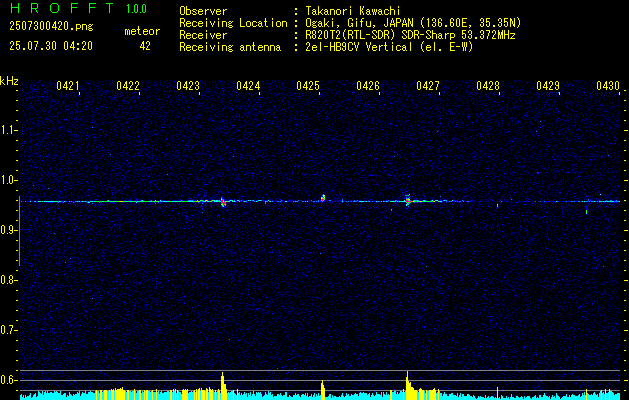
Task: Click the meteor echo near 0423 30s
Action: click(x=223, y=202)
